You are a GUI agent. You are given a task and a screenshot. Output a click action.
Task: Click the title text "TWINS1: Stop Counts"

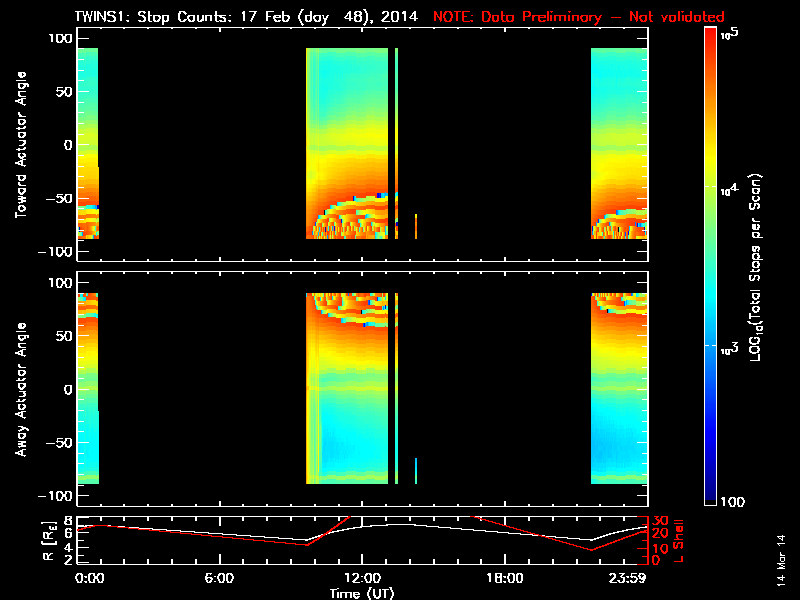pyautogui.click(x=153, y=17)
